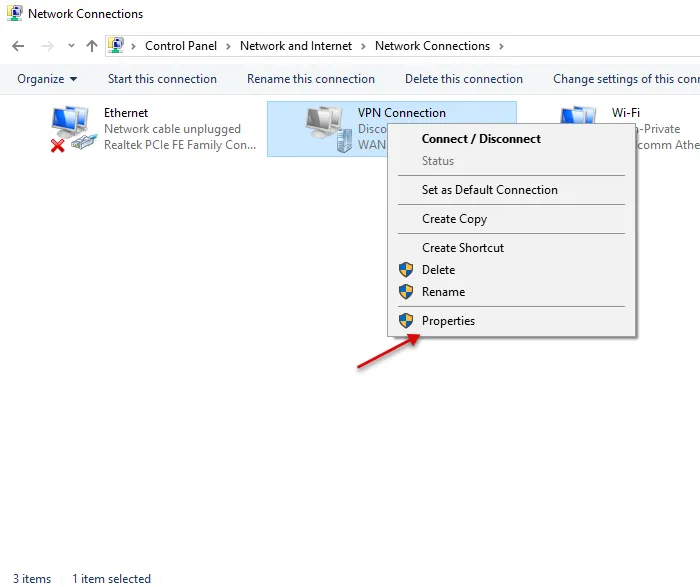This screenshot has height=587, width=700.
Task: Open the Organize dropdown menu
Action: pos(47,79)
